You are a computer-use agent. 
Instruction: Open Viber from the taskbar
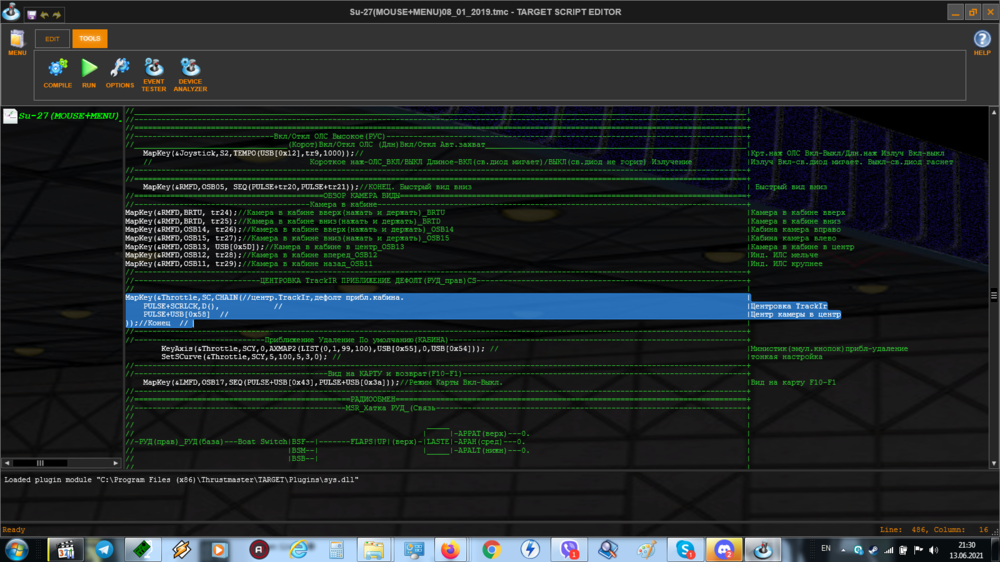tap(569, 550)
